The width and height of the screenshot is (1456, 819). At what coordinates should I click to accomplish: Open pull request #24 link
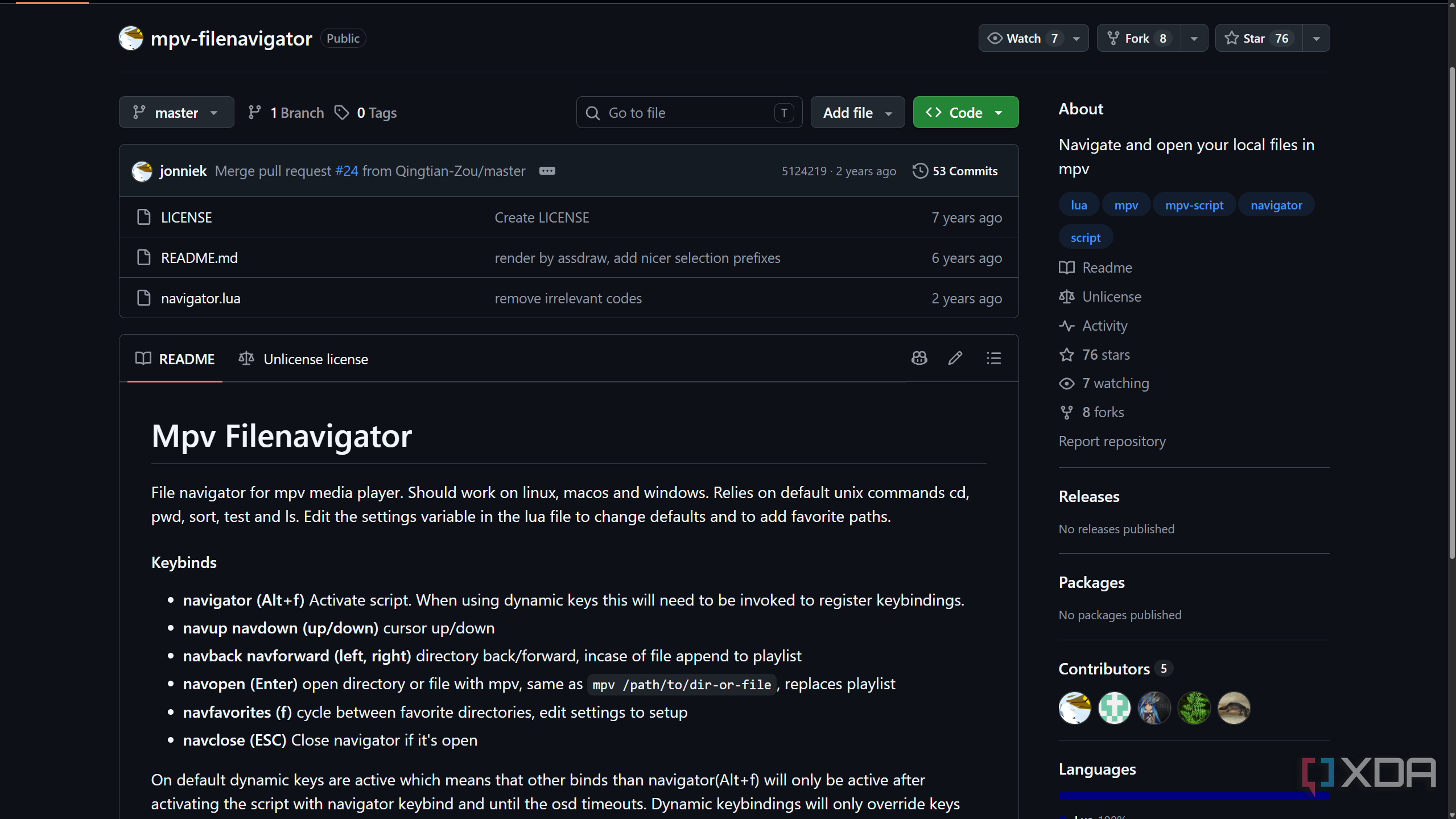tap(347, 171)
